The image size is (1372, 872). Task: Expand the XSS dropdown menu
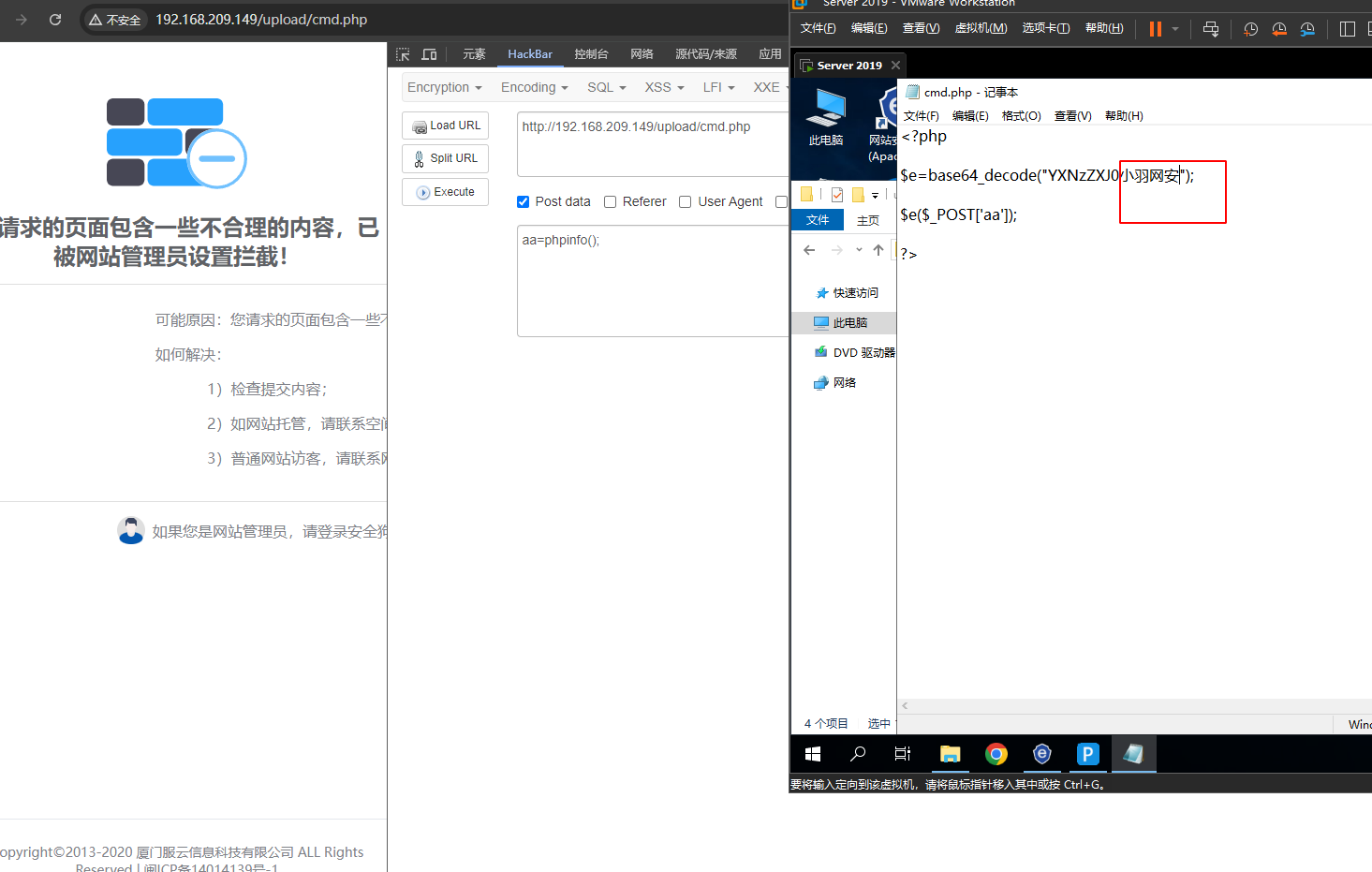pos(664,87)
